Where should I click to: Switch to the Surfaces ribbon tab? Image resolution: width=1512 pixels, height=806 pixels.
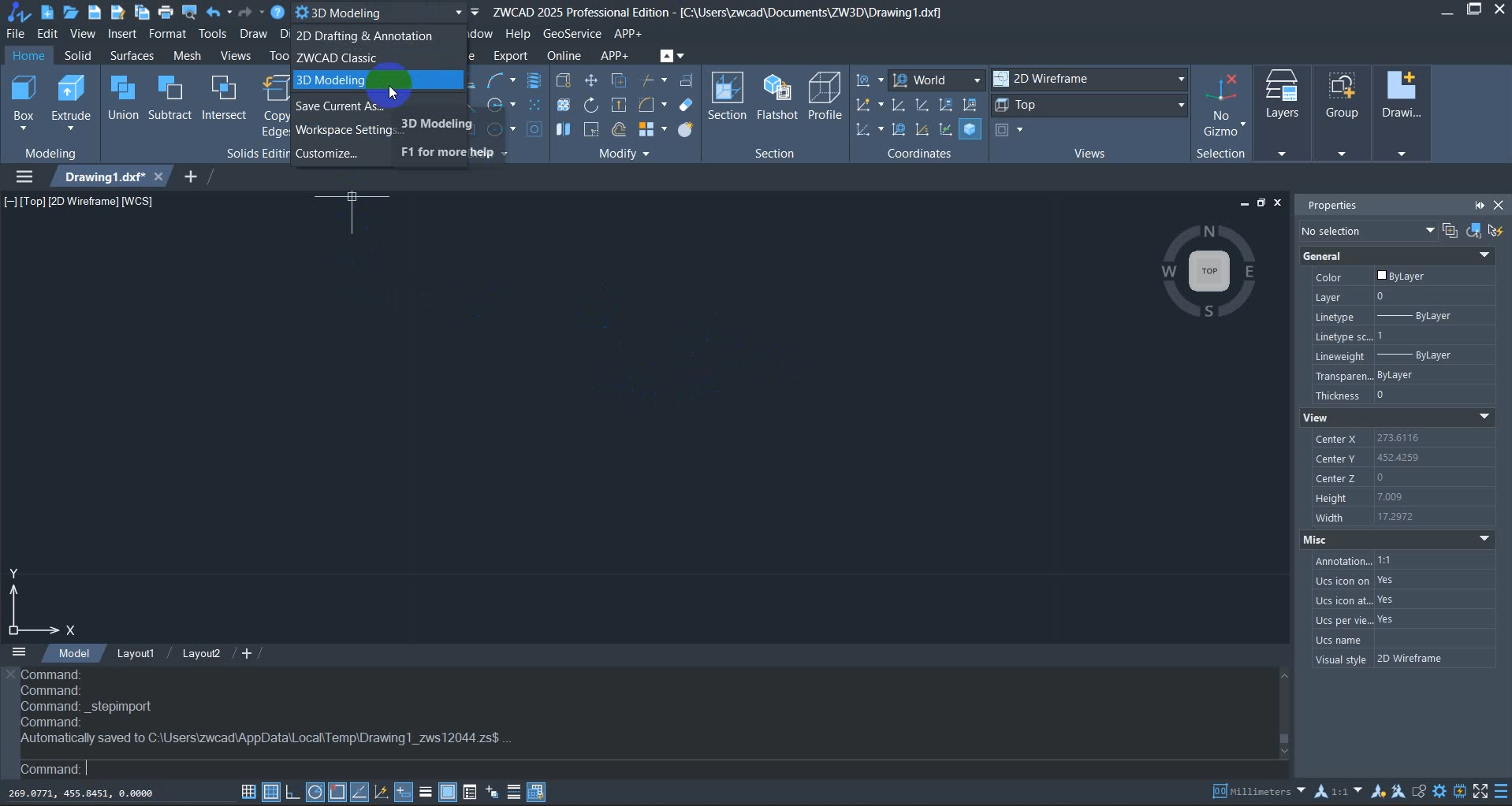132,56
